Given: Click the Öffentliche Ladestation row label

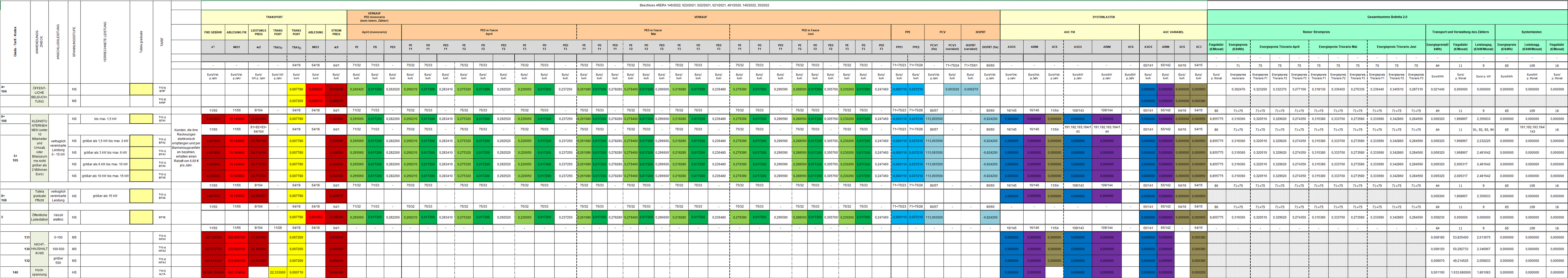Looking at the screenshot, I should (x=39, y=217).
